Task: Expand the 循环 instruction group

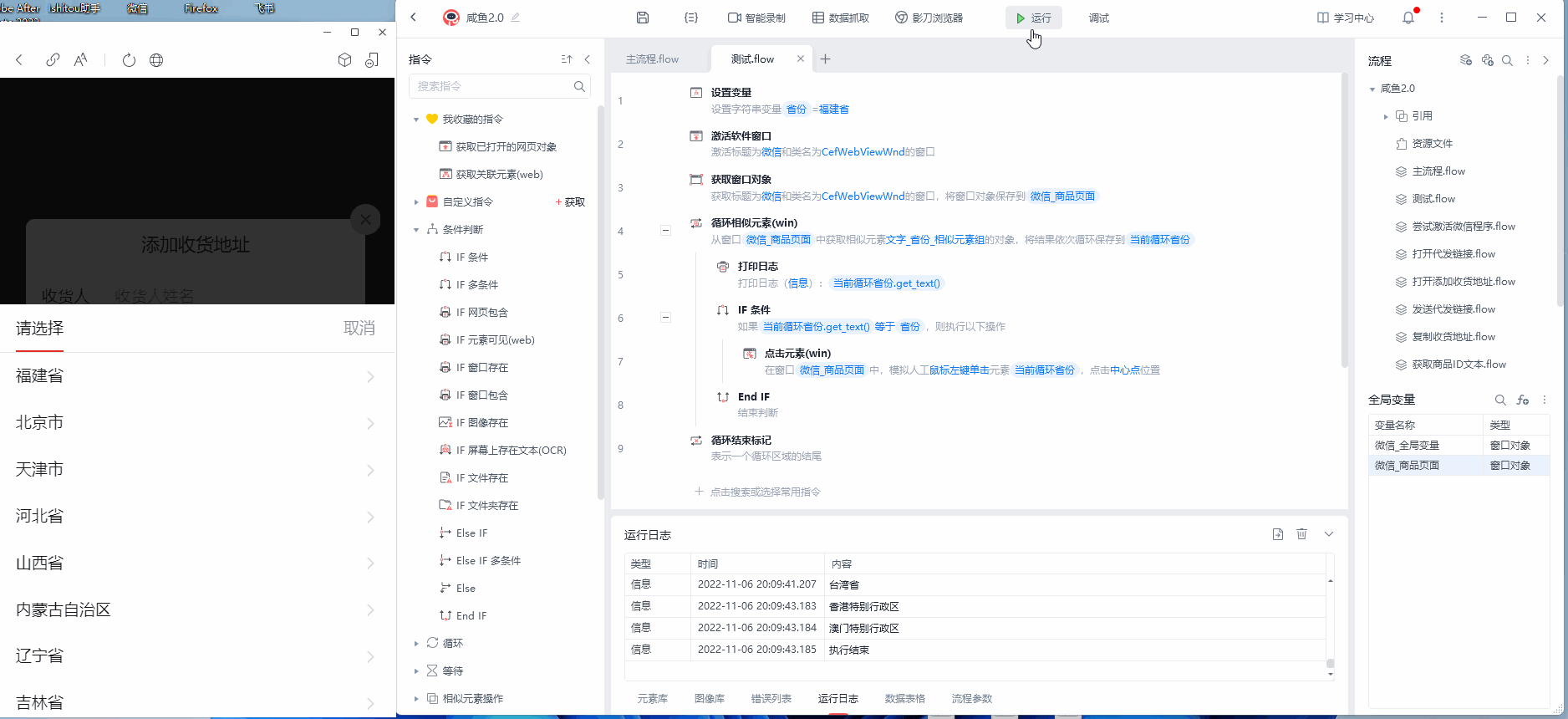Action: 416,644
